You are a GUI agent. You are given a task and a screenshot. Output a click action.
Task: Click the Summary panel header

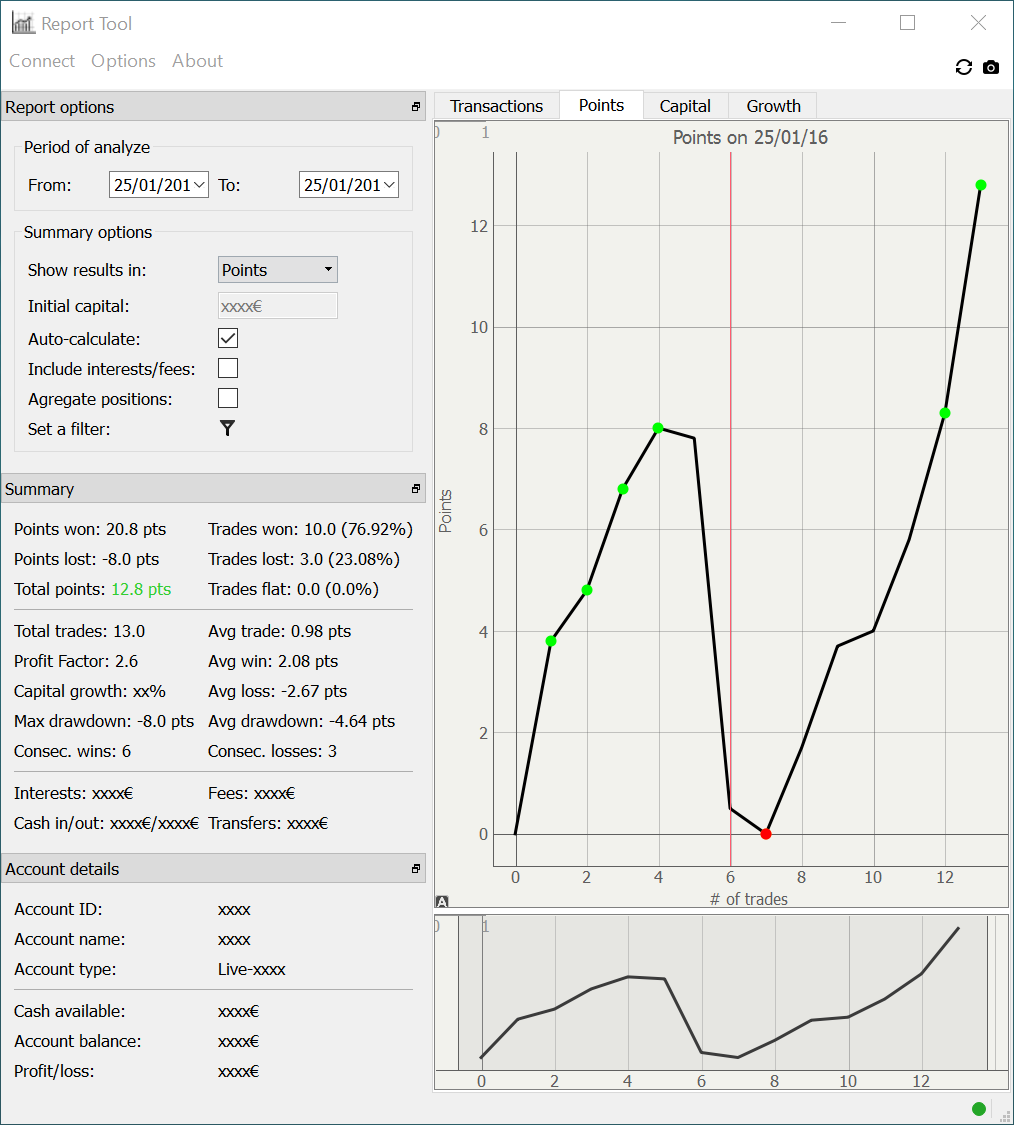pos(213,489)
